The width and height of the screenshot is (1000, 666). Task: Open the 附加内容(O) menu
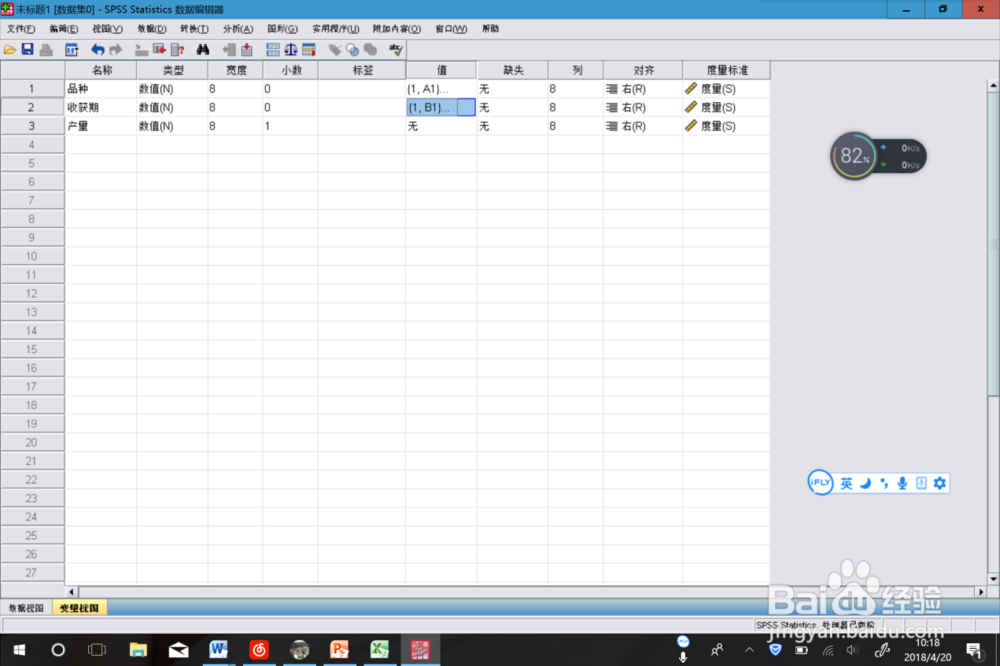tap(397, 29)
